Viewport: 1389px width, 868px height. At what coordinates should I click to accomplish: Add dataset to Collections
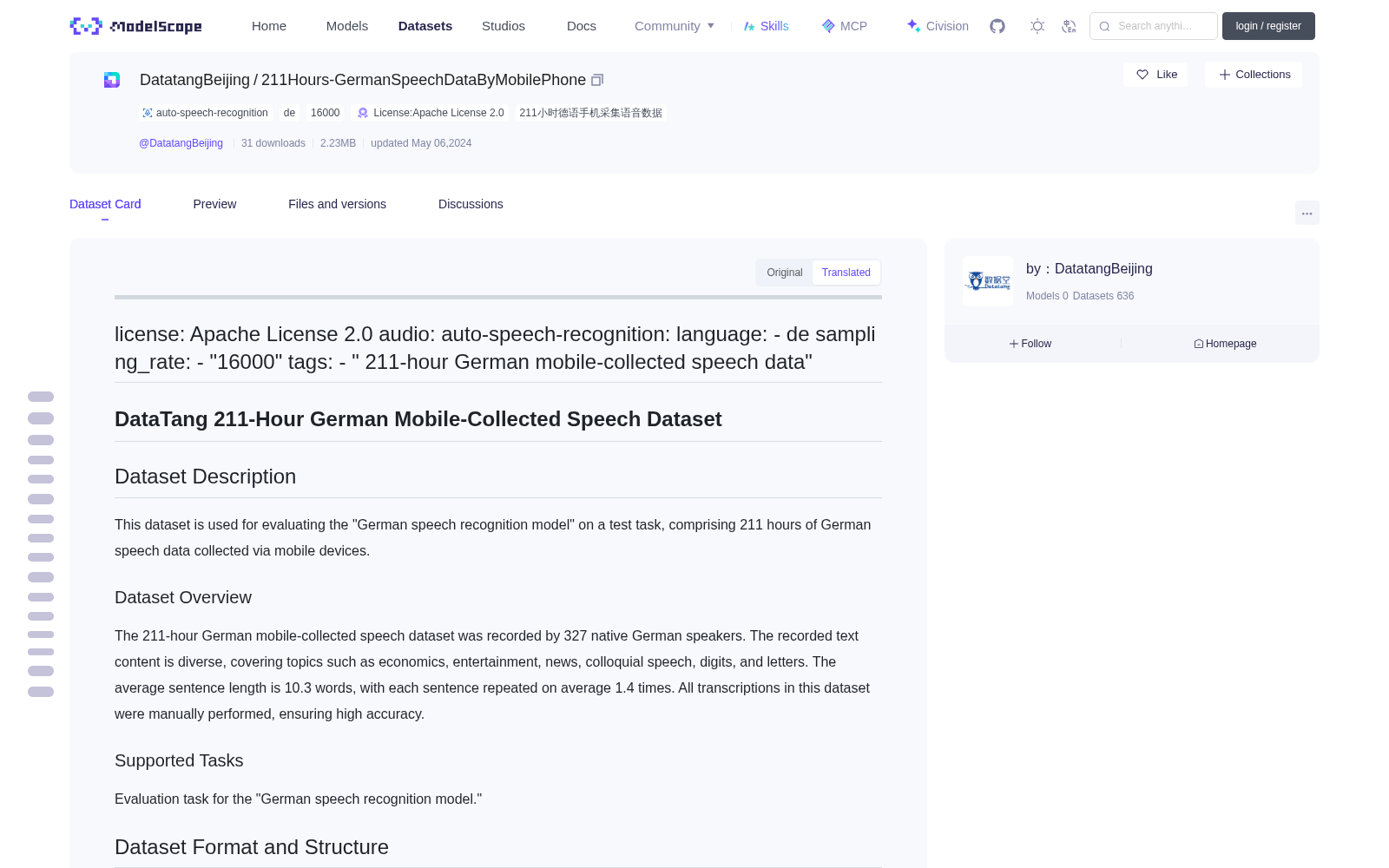coord(1254,75)
